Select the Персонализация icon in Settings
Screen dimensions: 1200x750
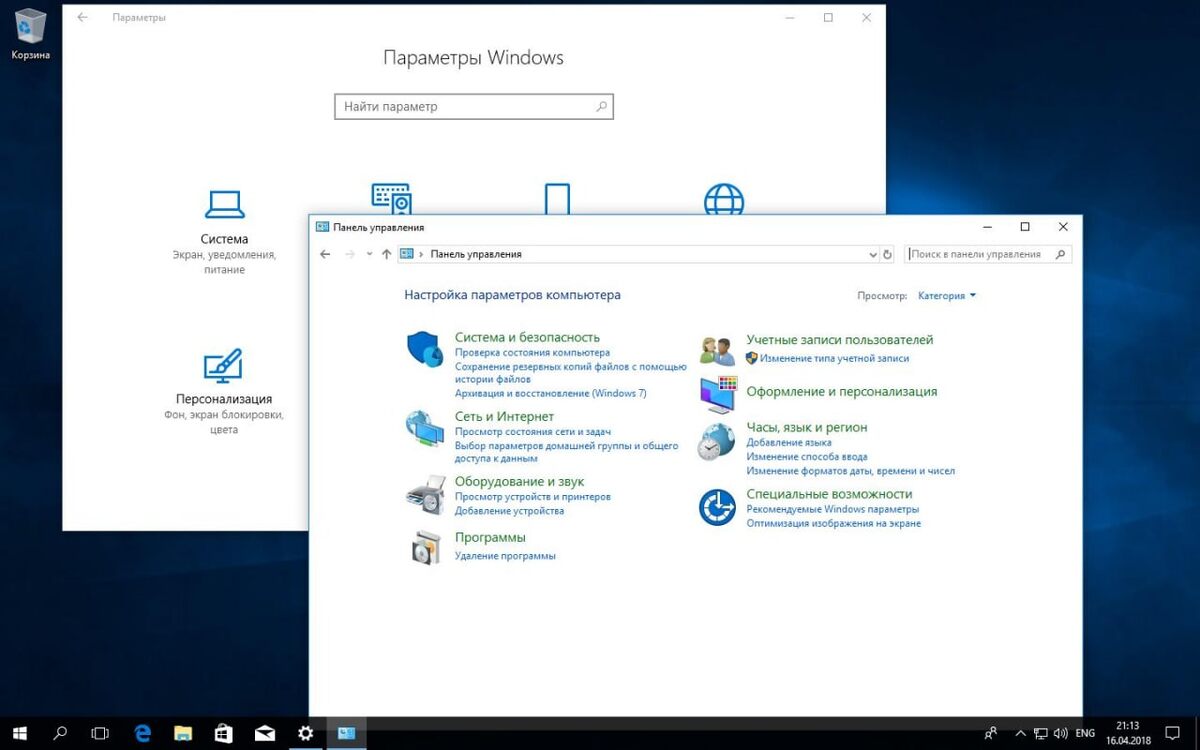click(223, 367)
